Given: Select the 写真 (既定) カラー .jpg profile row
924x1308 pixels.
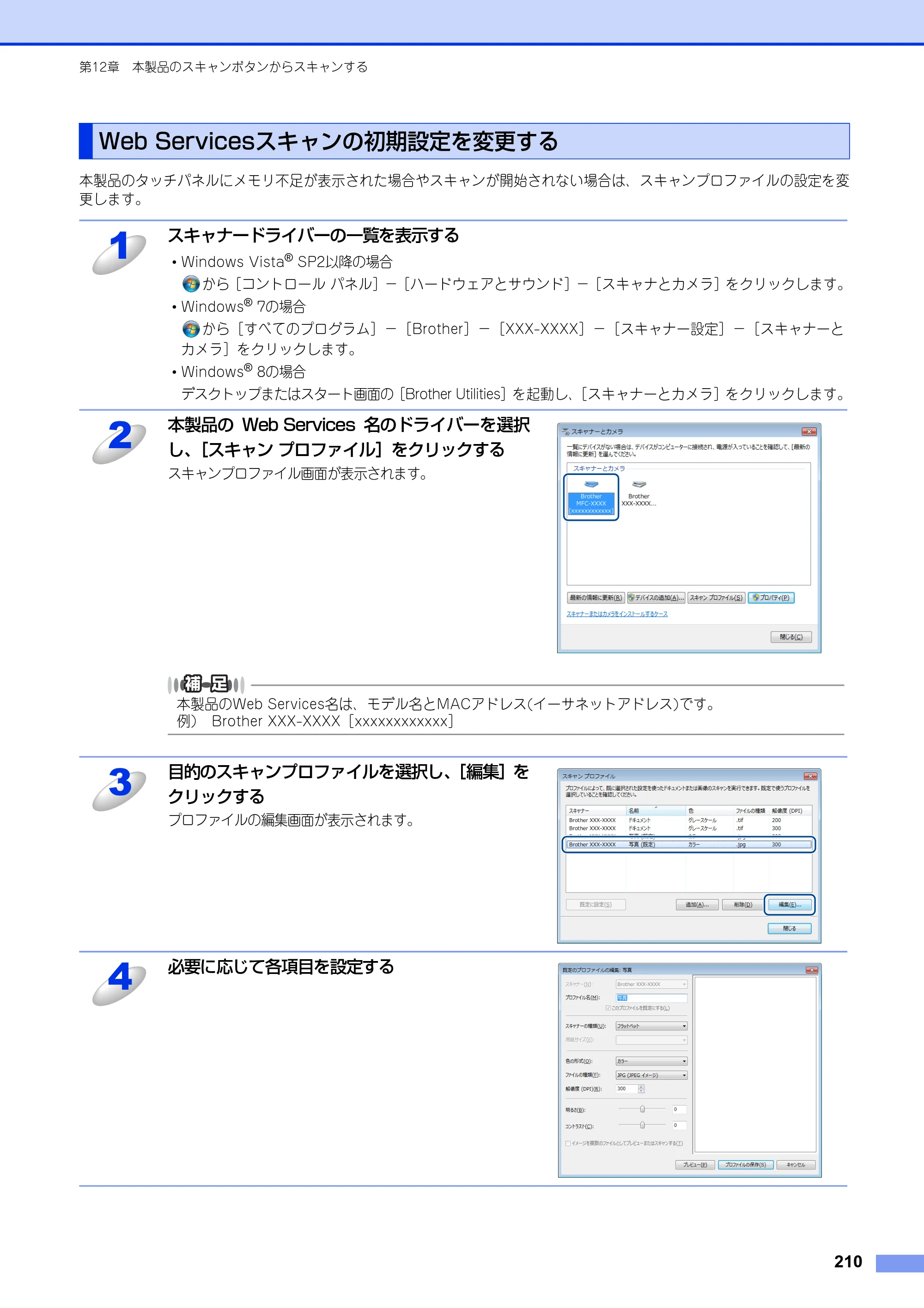Looking at the screenshot, I should pos(689,845).
